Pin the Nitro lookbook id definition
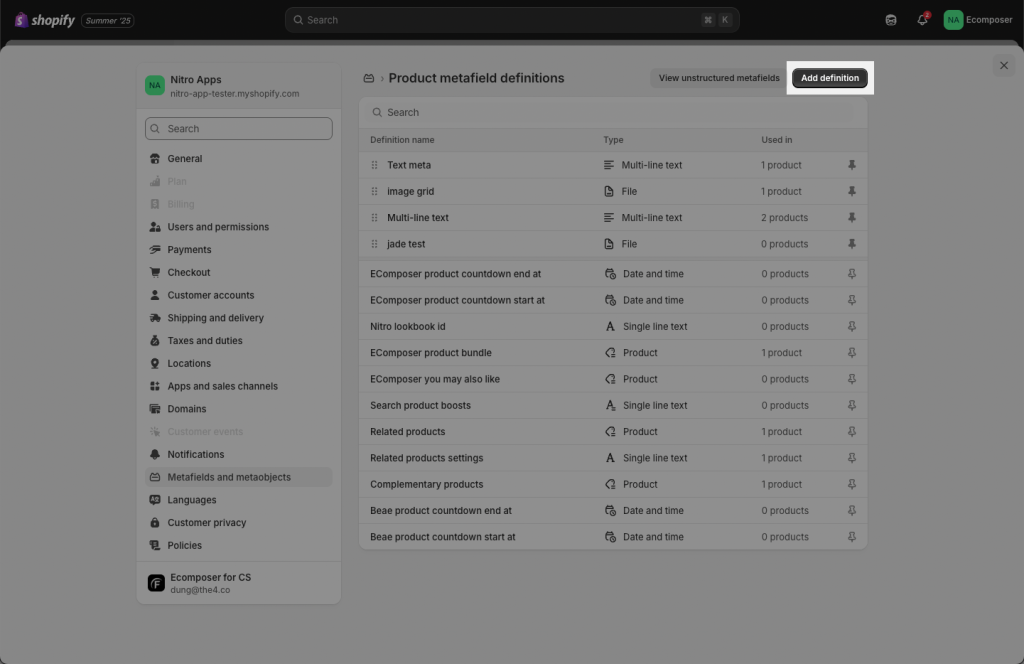Screen dimensions: 1024x664 (852, 326)
